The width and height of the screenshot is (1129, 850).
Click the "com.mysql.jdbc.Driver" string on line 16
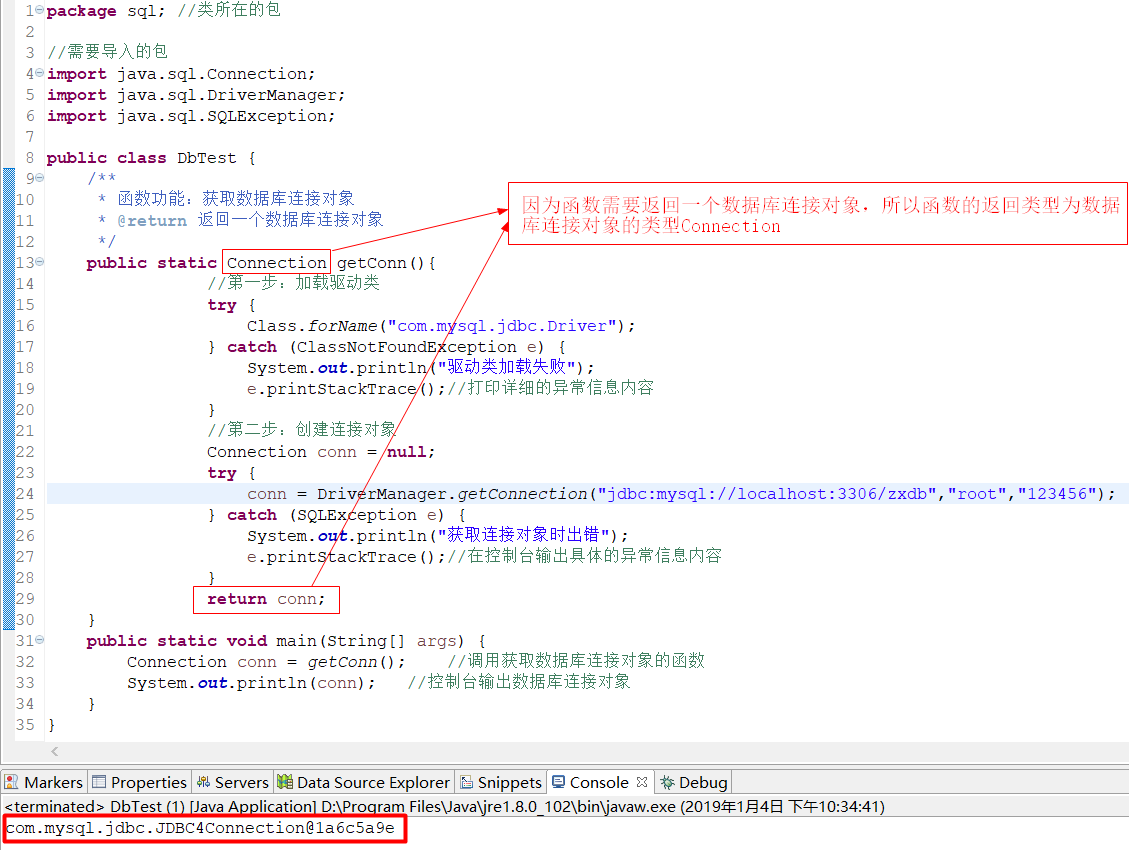[x=502, y=326]
